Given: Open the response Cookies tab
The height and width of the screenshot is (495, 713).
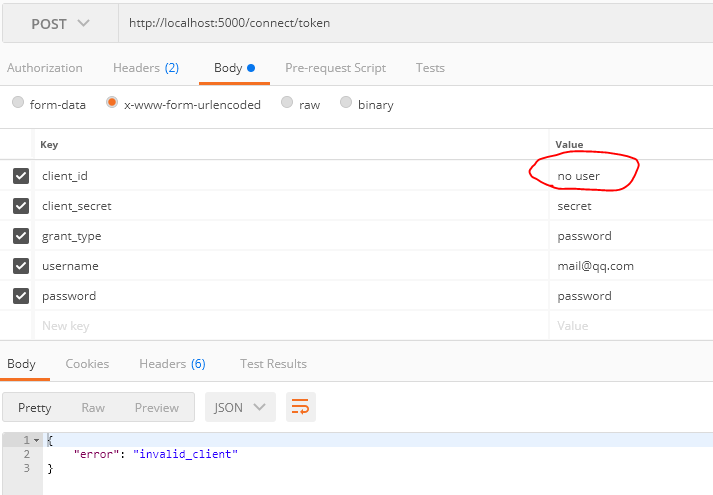Looking at the screenshot, I should [87, 364].
